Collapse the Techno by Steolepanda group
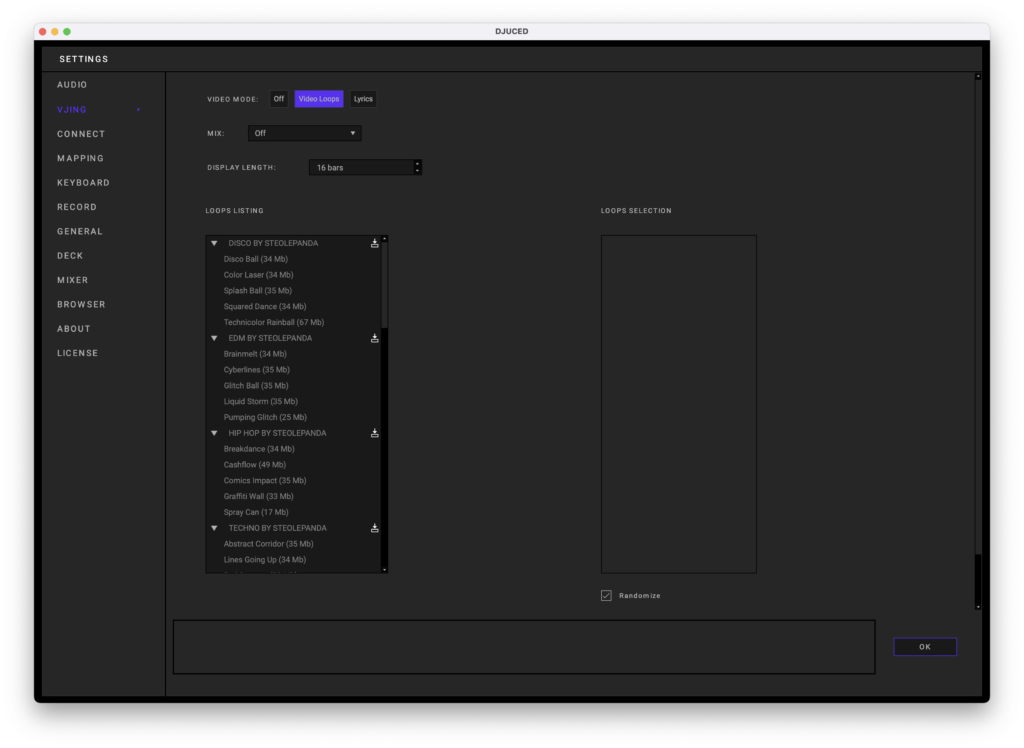Viewport: 1024px width, 748px height. (214, 528)
